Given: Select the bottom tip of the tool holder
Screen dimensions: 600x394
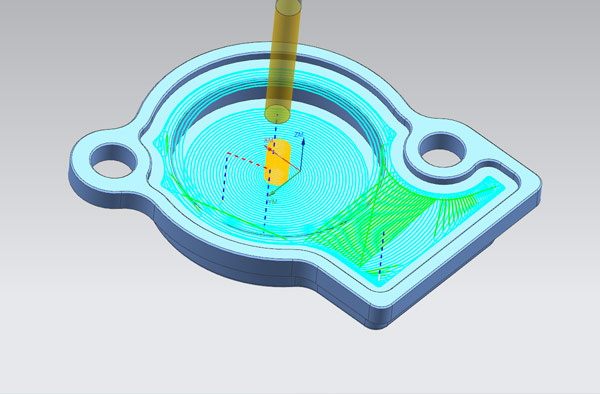Looking at the screenshot, I should [x=277, y=115].
